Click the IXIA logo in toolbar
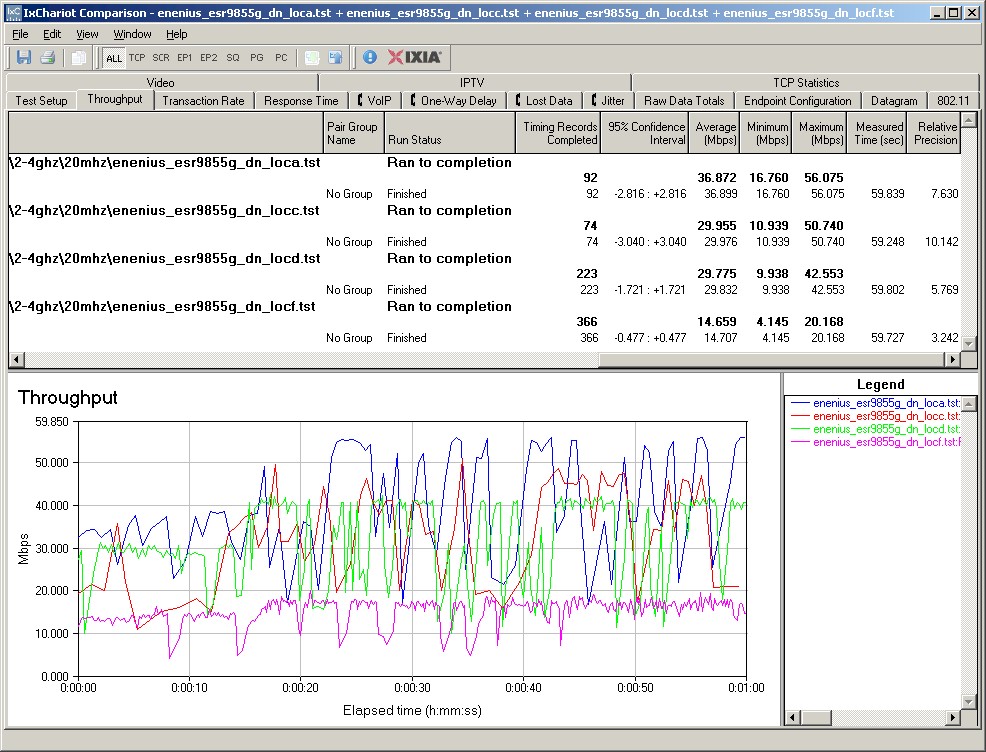 tap(414, 57)
